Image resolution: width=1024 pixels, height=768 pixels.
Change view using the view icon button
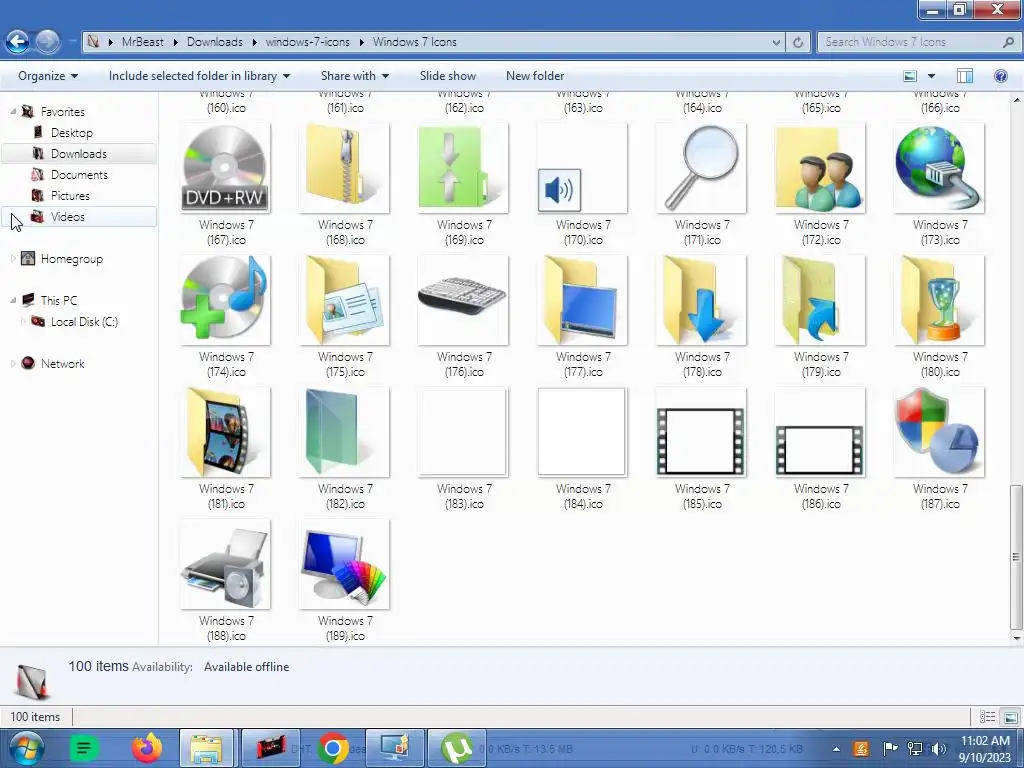(910, 76)
